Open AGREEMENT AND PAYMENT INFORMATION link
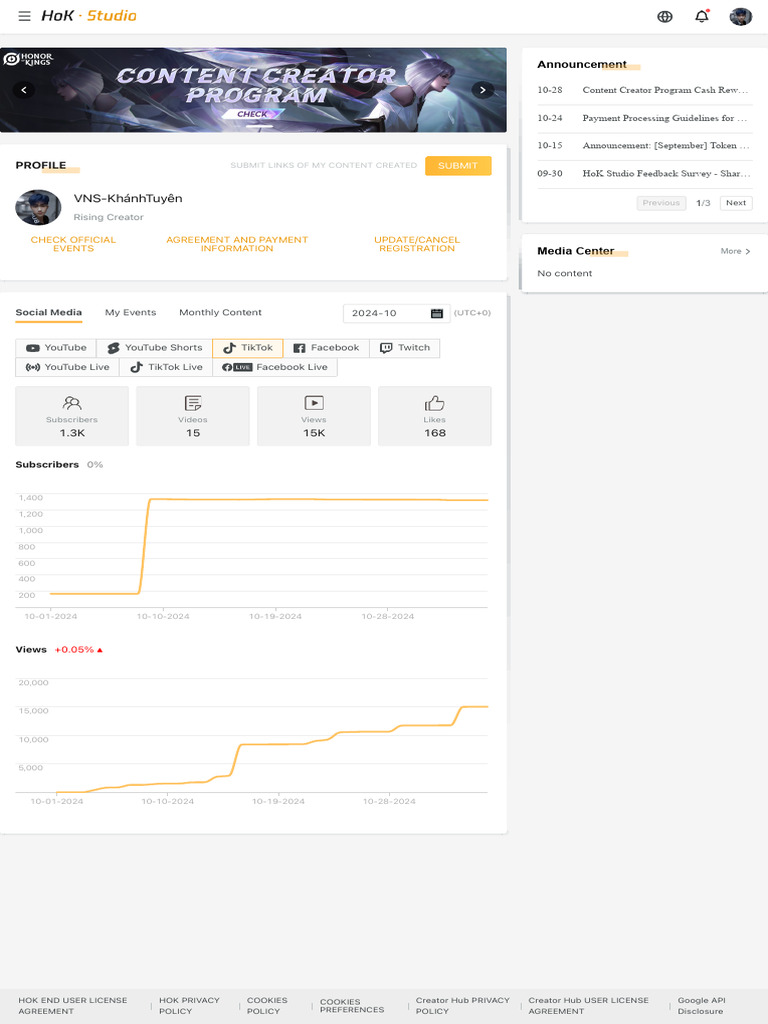Screen dimensions: 768x1024 [237, 244]
